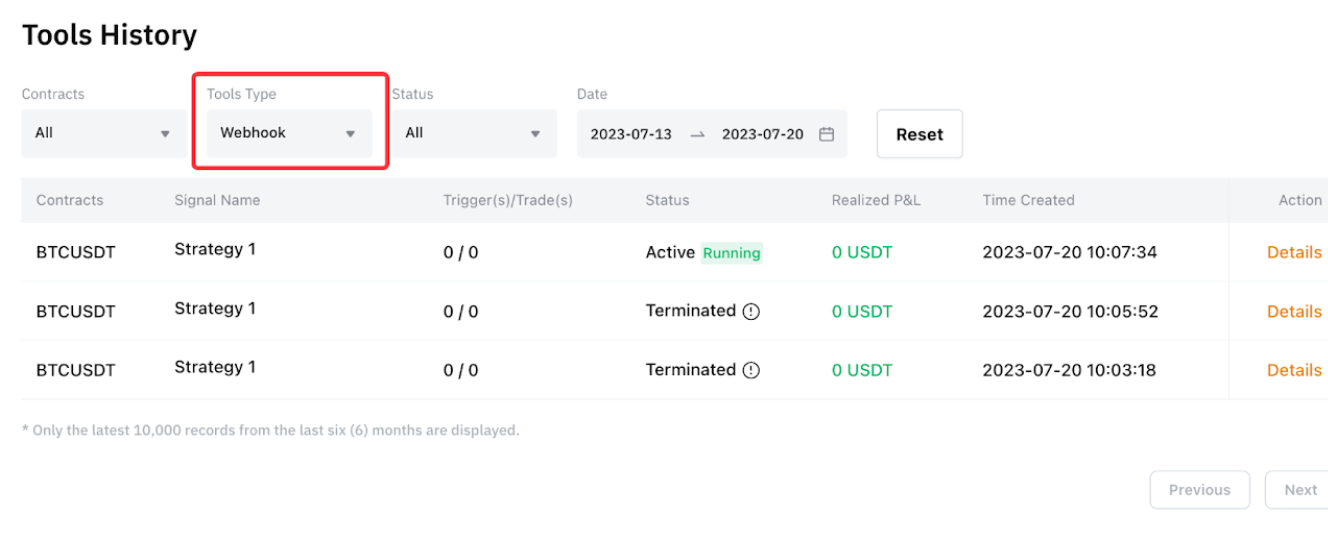Click calendar icon in date range field
Screen dimensions: 1328x538
click(826, 134)
